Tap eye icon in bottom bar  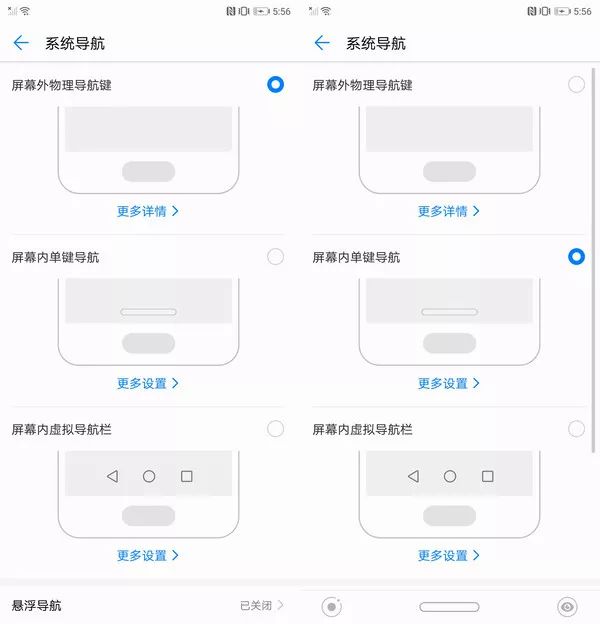[x=567, y=607]
